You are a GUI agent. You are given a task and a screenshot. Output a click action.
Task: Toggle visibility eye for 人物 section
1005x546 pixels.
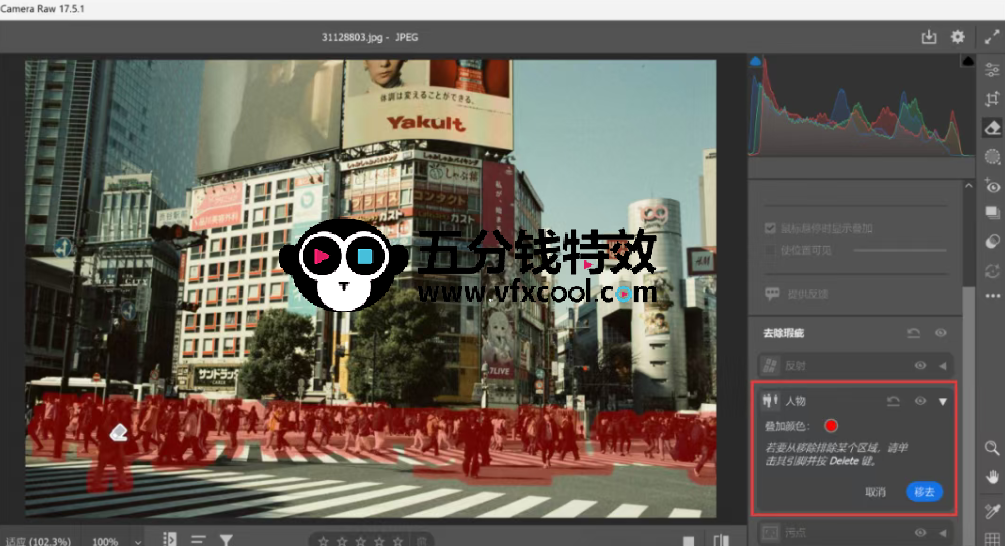pyautogui.click(x=920, y=401)
